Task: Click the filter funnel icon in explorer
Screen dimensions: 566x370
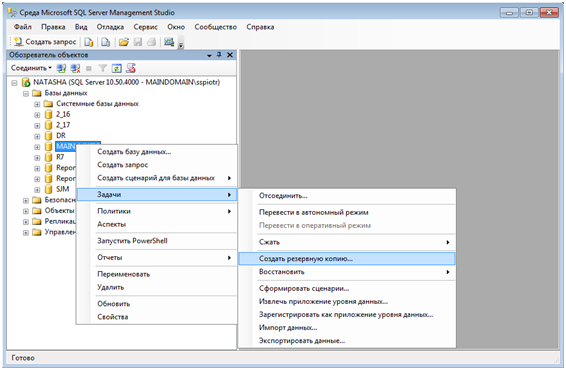Action: pos(103,68)
